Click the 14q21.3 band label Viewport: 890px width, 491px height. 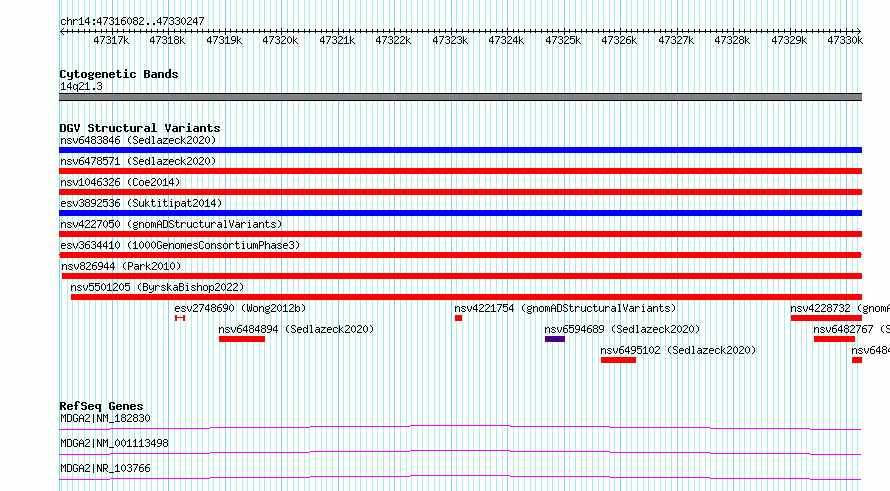pos(81,86)
